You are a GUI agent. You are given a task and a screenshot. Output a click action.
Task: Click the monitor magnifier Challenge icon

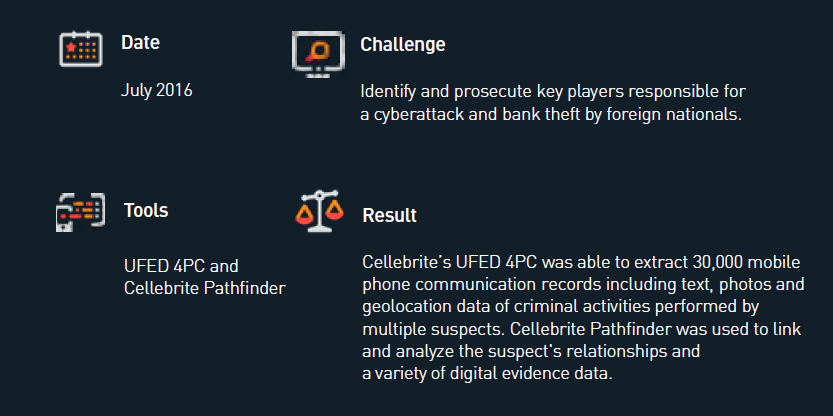[318, 54]
